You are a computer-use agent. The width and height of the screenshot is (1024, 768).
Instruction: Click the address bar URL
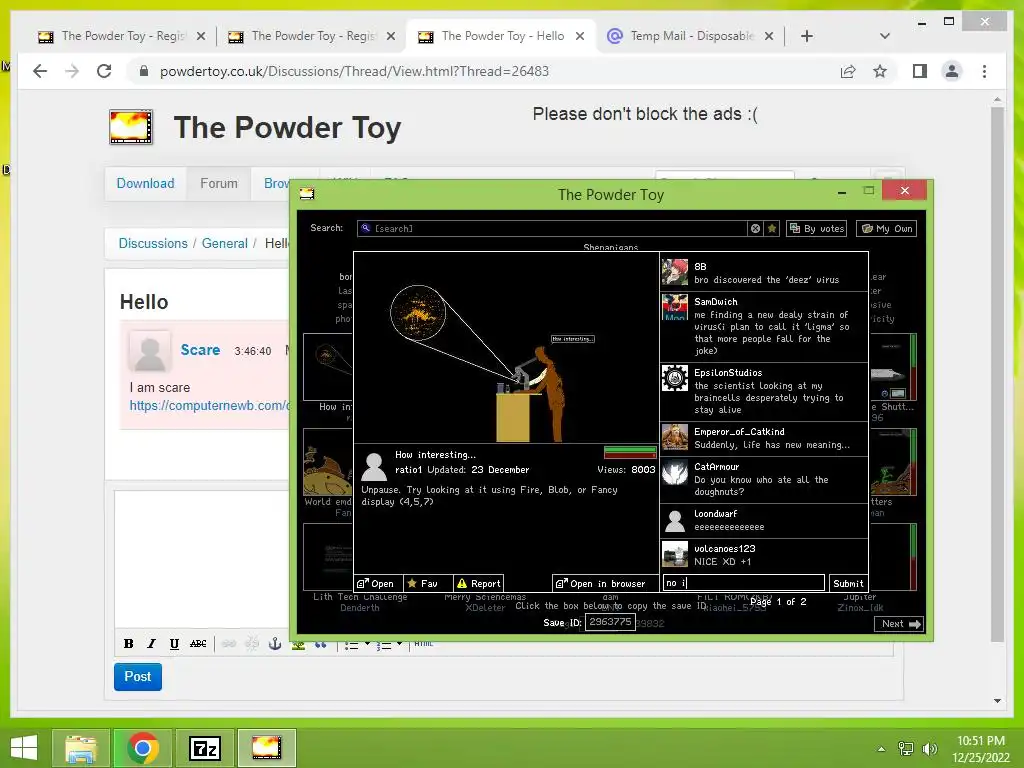point(355,71)
